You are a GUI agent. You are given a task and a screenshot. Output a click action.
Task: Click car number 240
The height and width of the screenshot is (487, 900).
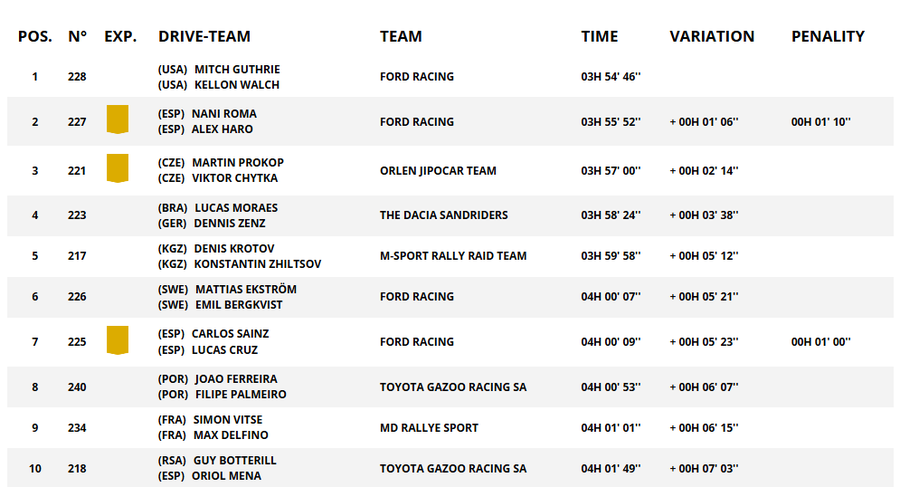(78, 387)
